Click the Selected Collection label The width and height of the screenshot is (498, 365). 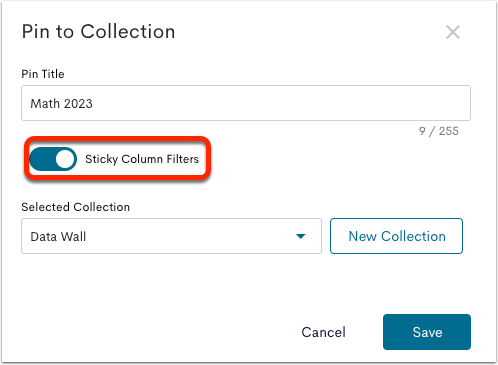(76, 207)
